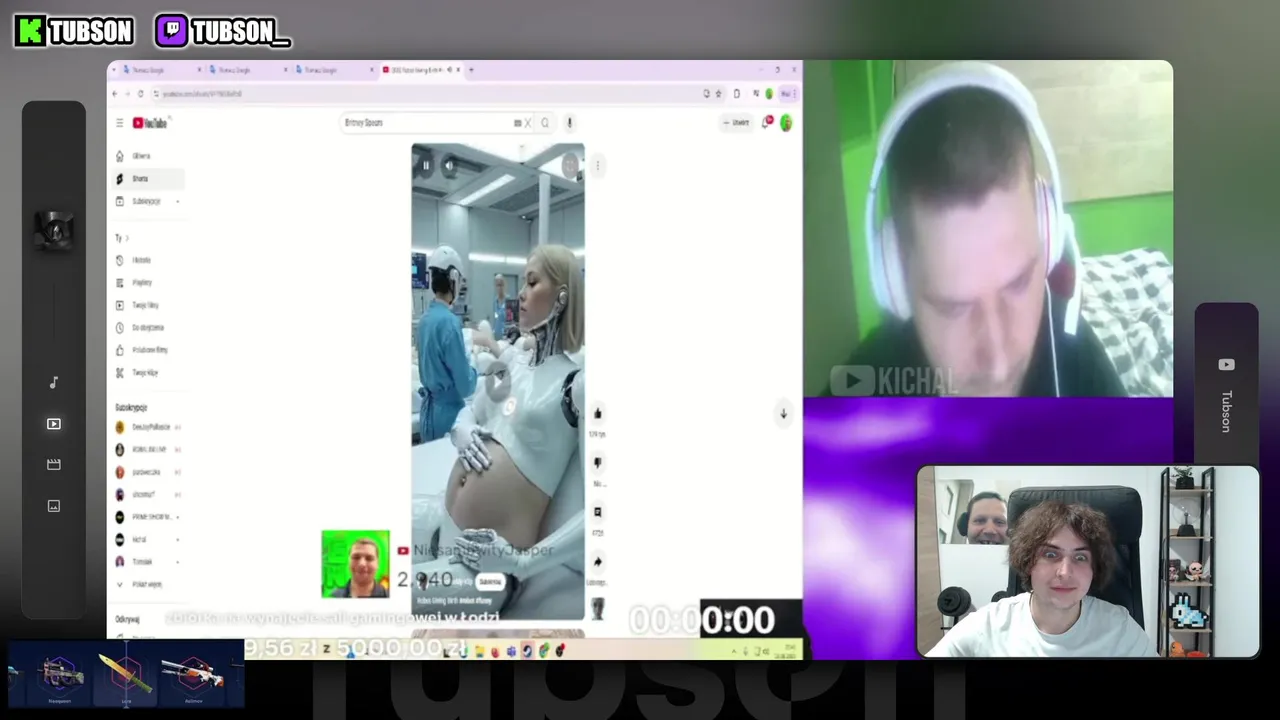Click Subskrybuj on the Short
1280x720 pixels.
pos(490,581)
